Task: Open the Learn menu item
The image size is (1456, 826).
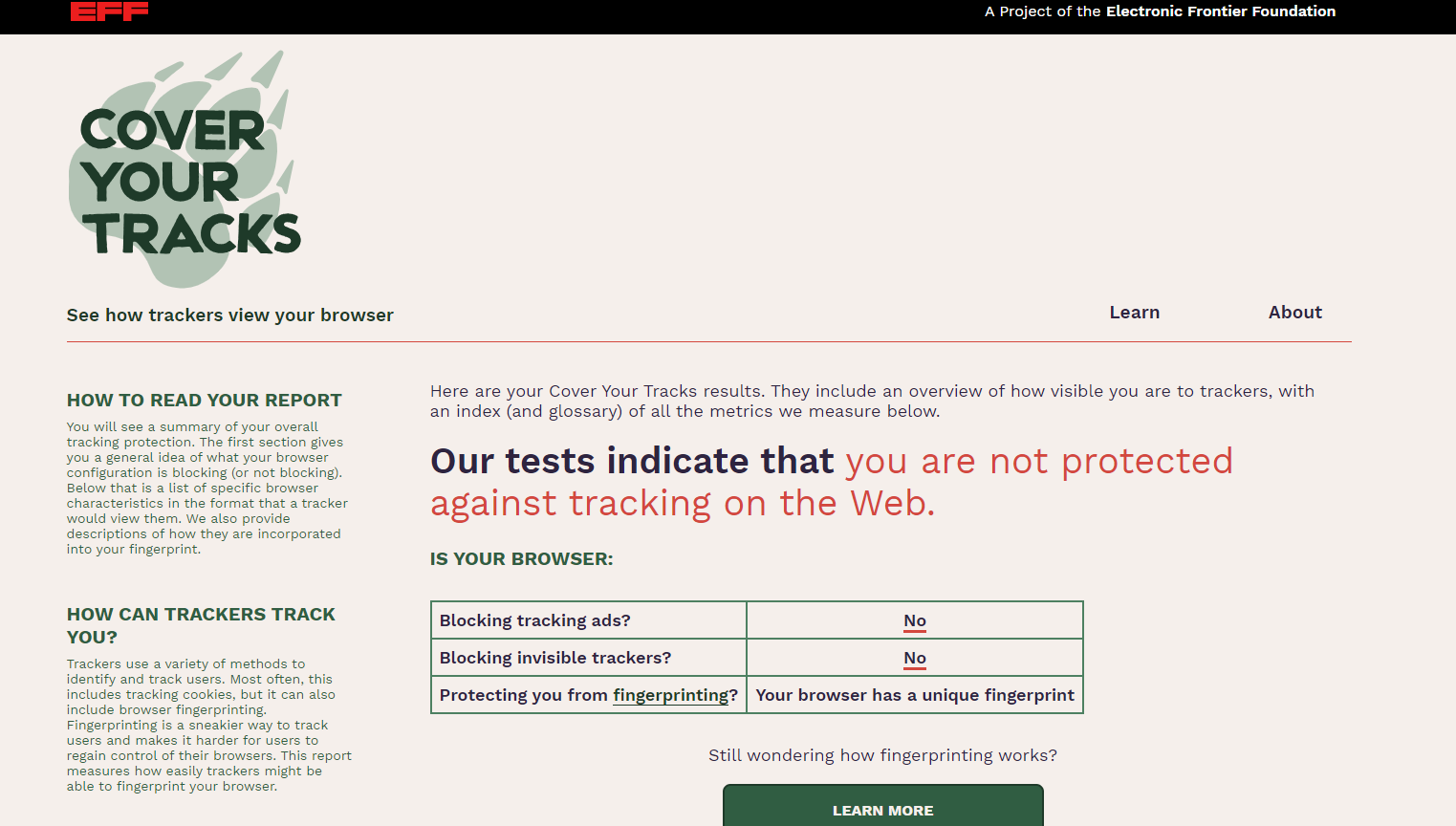Action: tap(1134, 313)
